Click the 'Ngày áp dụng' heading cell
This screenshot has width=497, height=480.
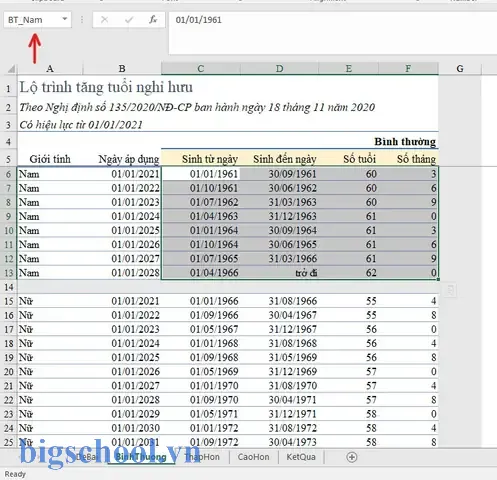[122, 159]
